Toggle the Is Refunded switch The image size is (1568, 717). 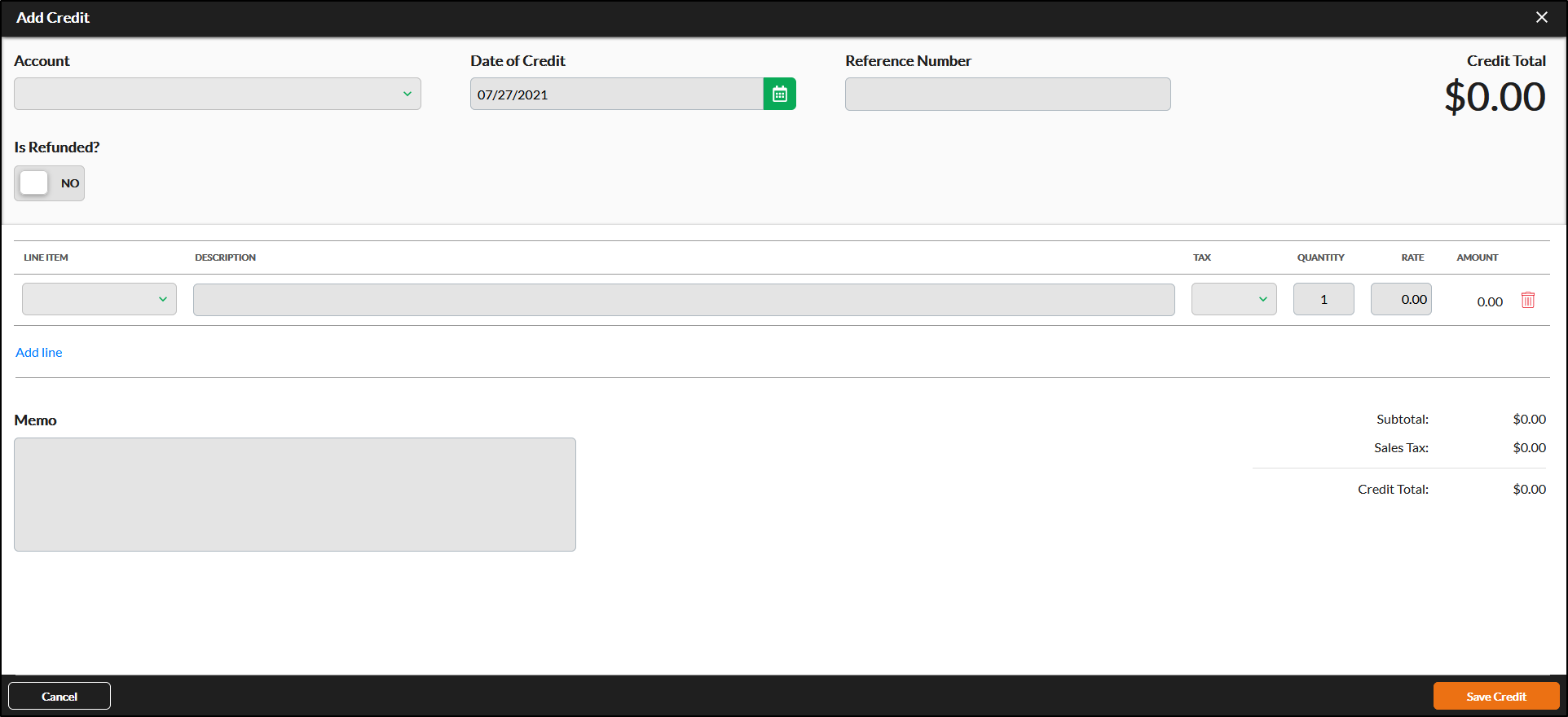coord(49,183)
